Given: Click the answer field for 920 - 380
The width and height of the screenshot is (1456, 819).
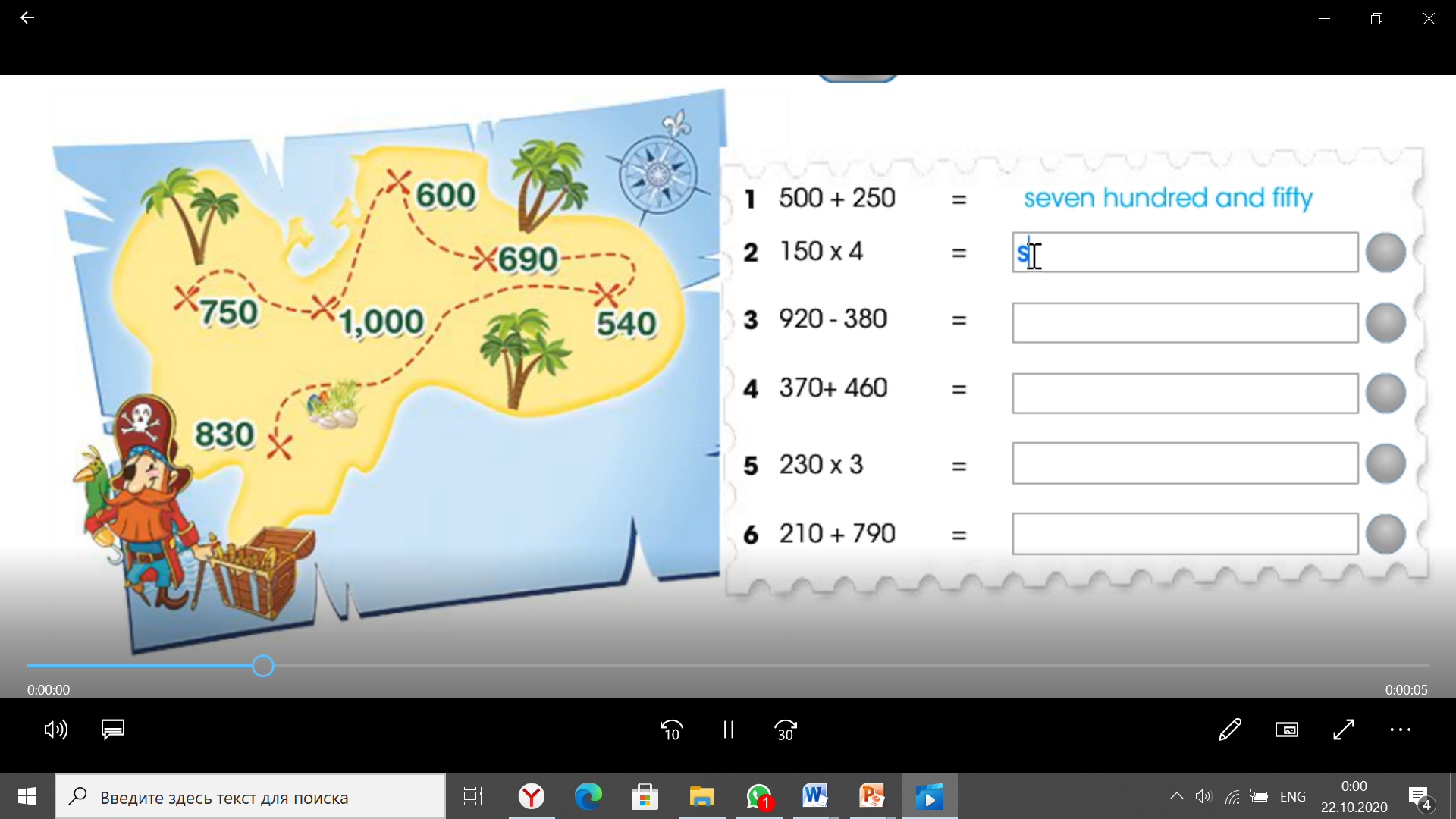Looking at the screenshot, I should point(1185,323).
